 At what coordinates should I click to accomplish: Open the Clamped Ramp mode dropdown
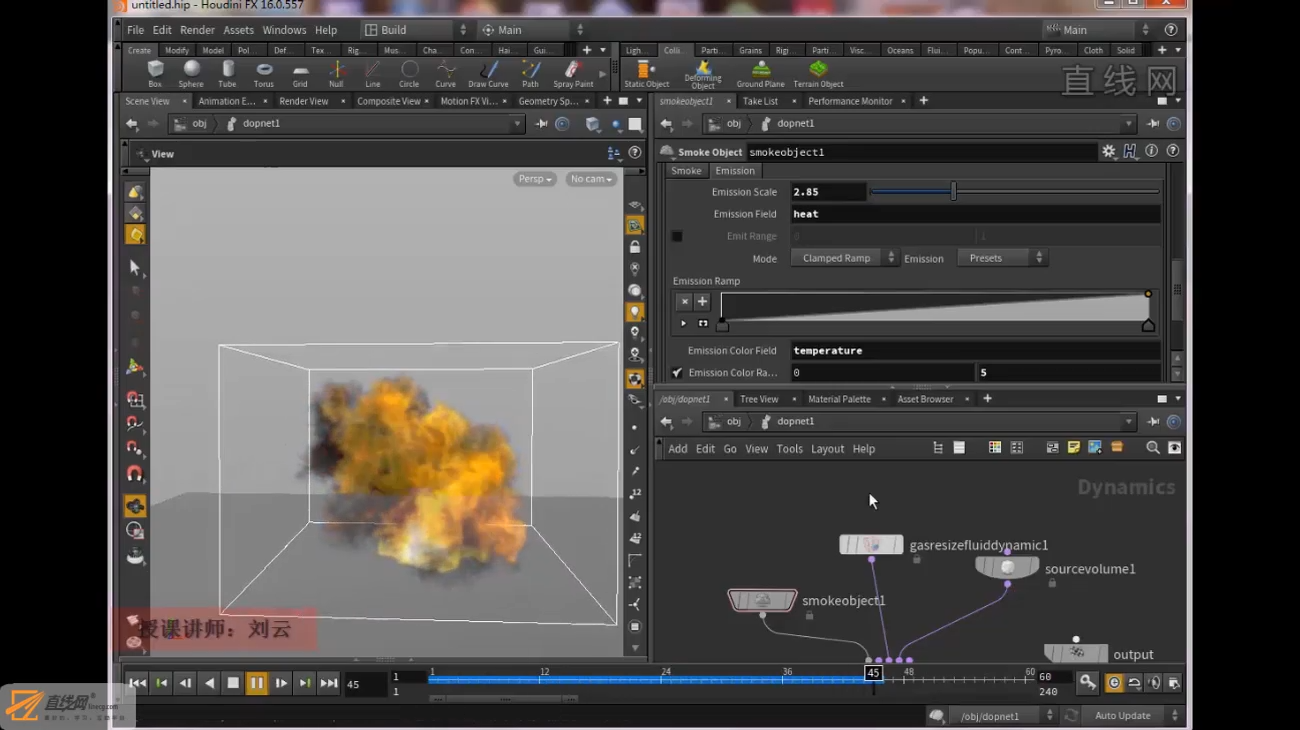[843, 258]
